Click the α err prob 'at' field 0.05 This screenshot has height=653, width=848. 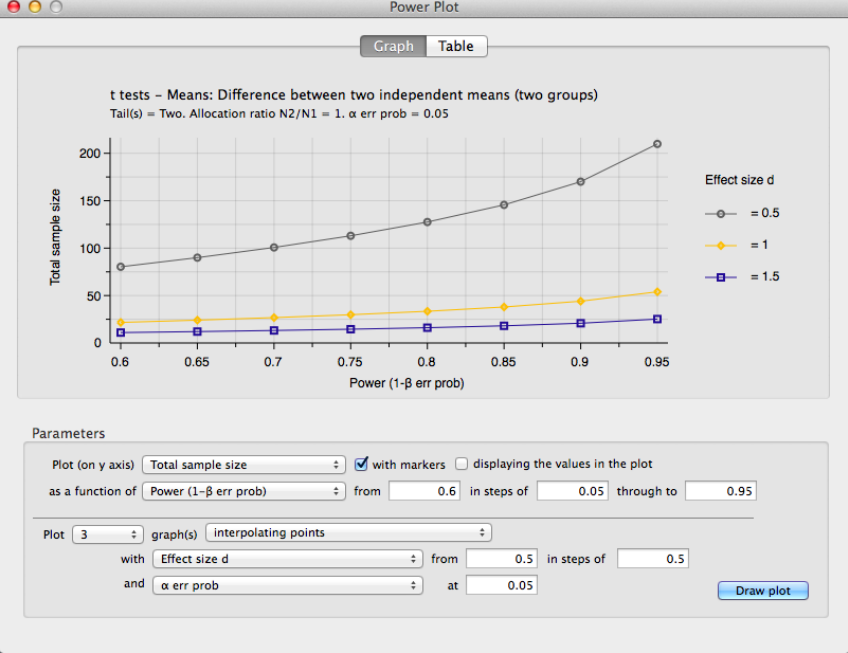tap(502, 585)
